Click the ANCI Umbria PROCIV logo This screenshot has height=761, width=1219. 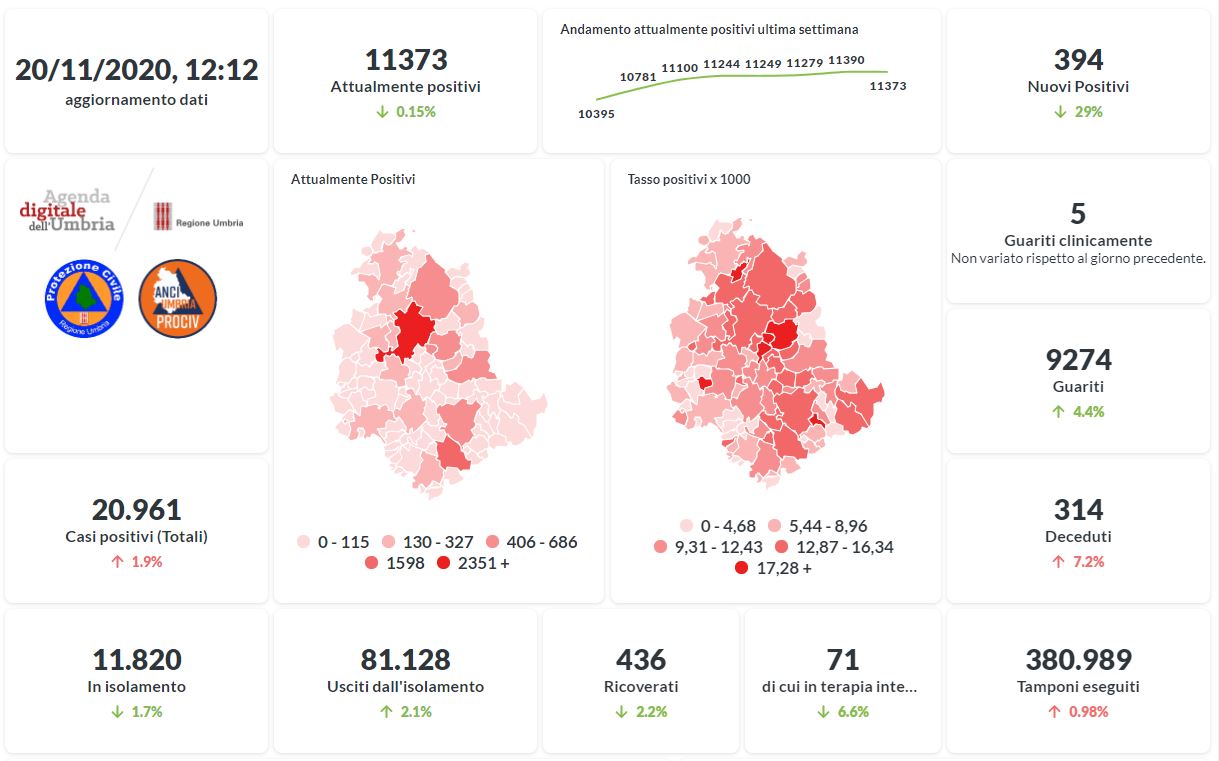(x=177, y=298)
